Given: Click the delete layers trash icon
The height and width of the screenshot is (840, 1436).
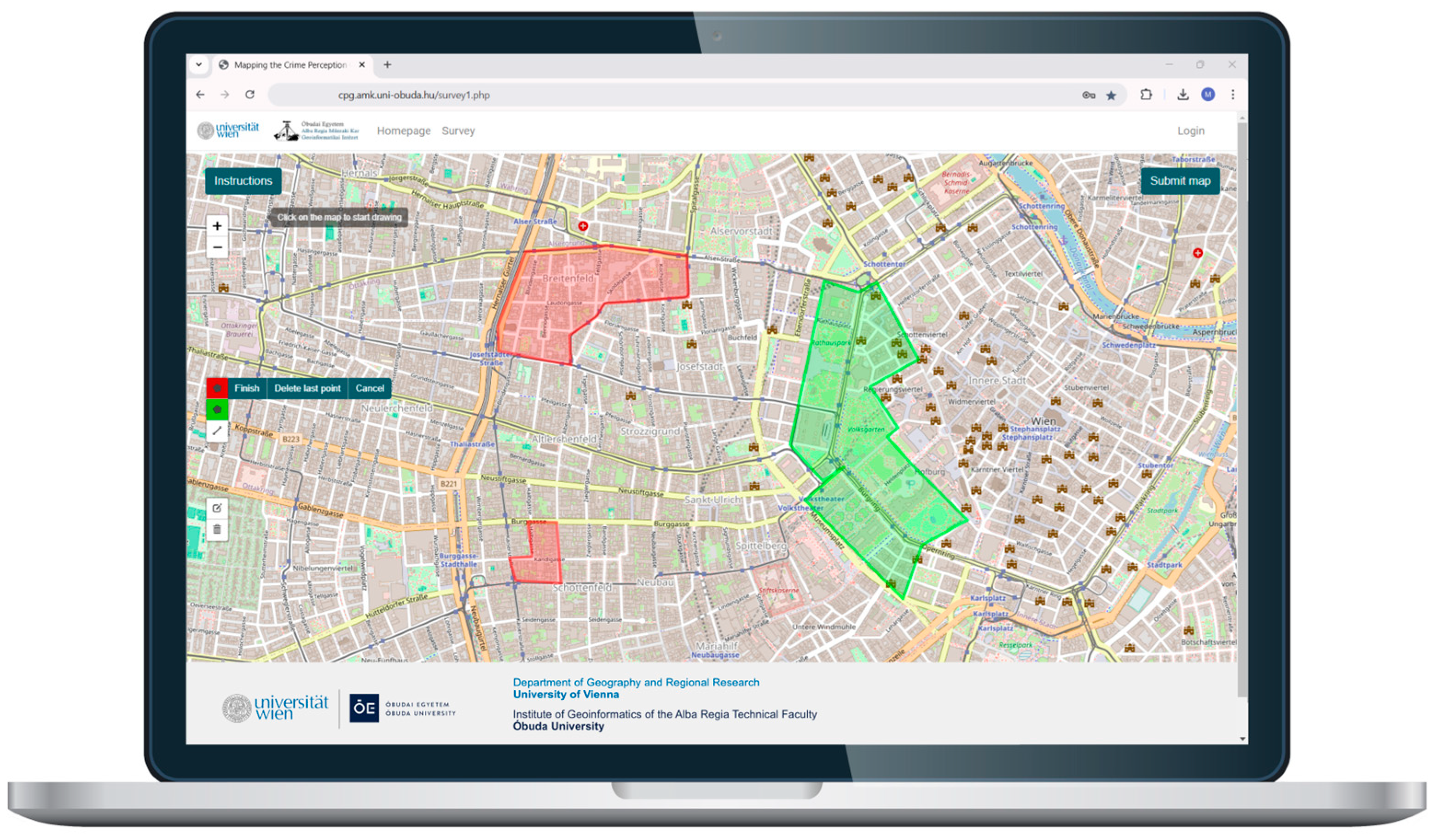Looking at the screenshot, I should pos(216,529).
